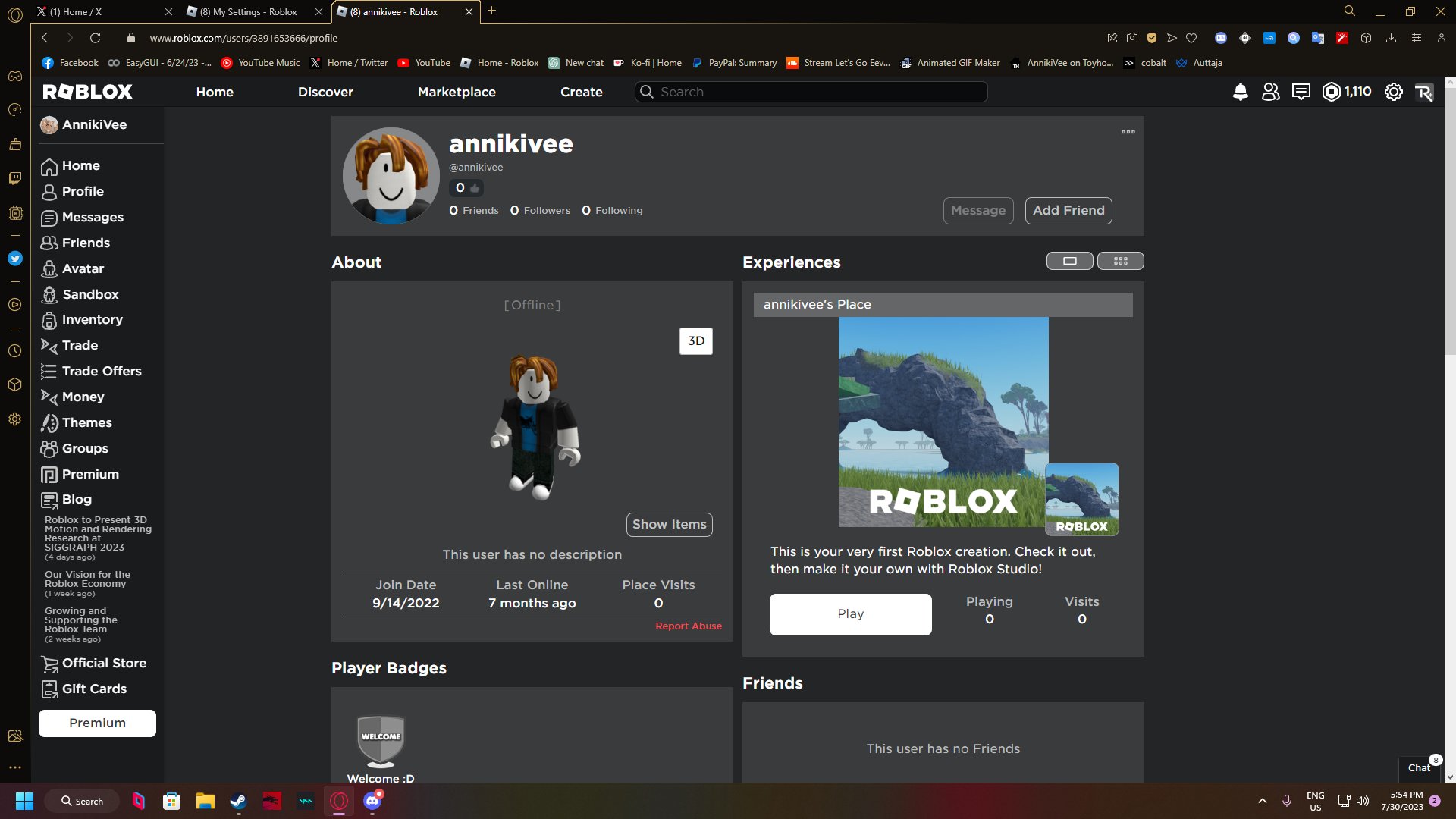Select the Groups icon in sidebar
Image resolution: width=1456 pixels, height=819 pixels.
click(x=49, y=448)
